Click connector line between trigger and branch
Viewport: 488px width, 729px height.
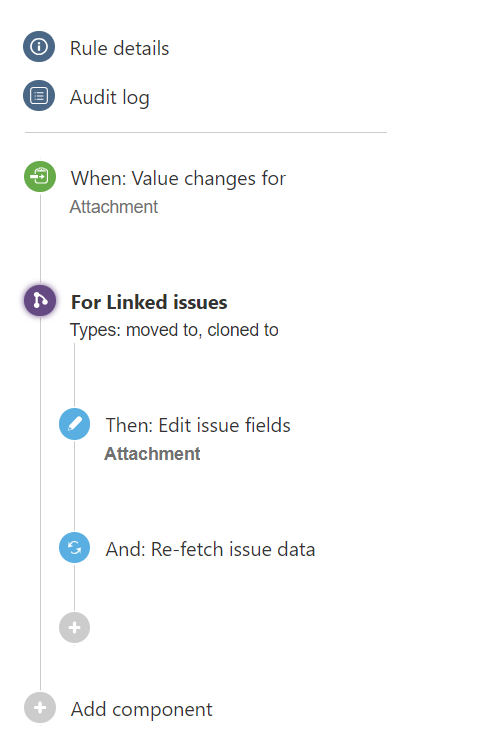click(x=40, y=239)
